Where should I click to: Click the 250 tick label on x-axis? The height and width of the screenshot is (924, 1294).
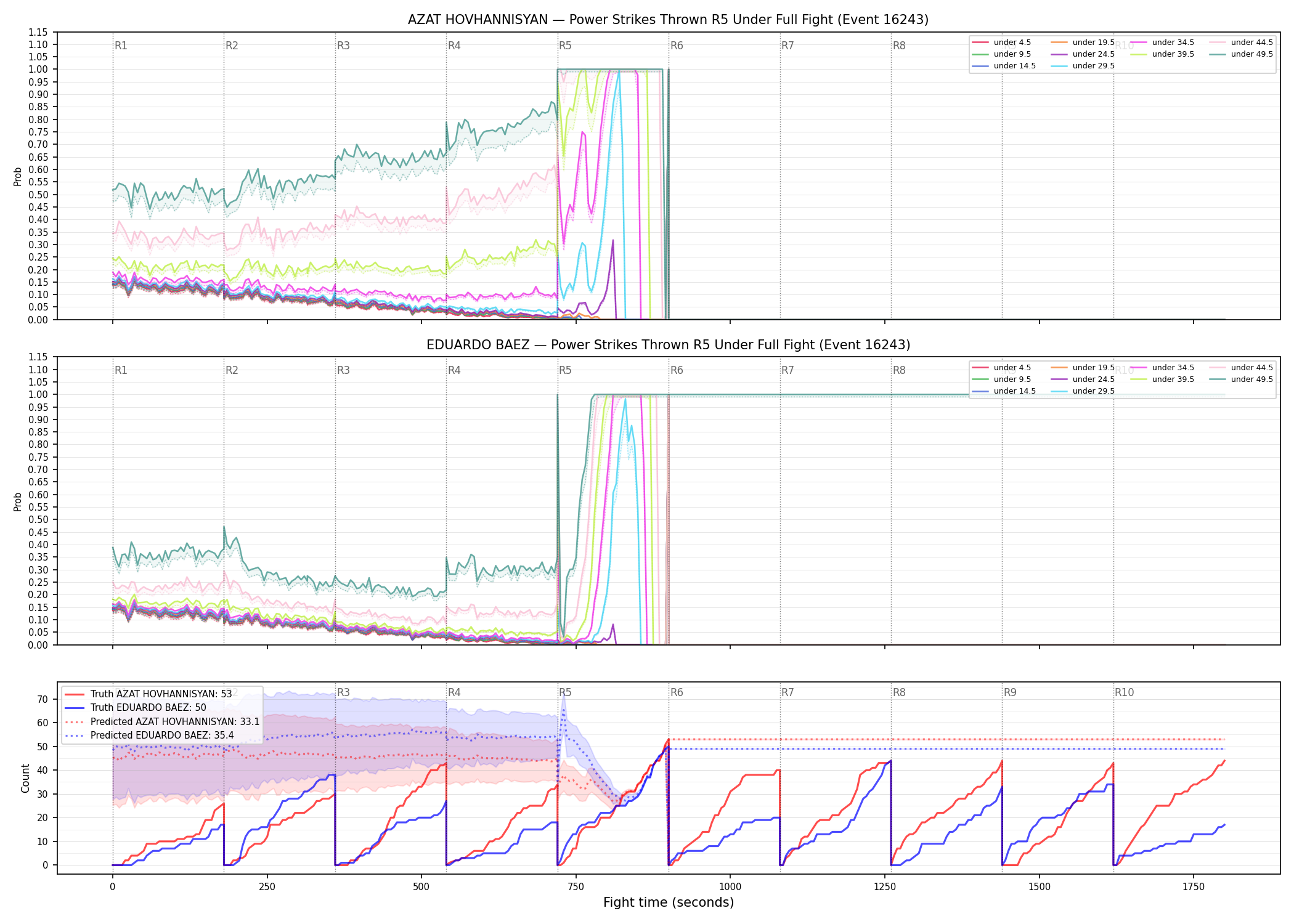[x=267, y=886]
